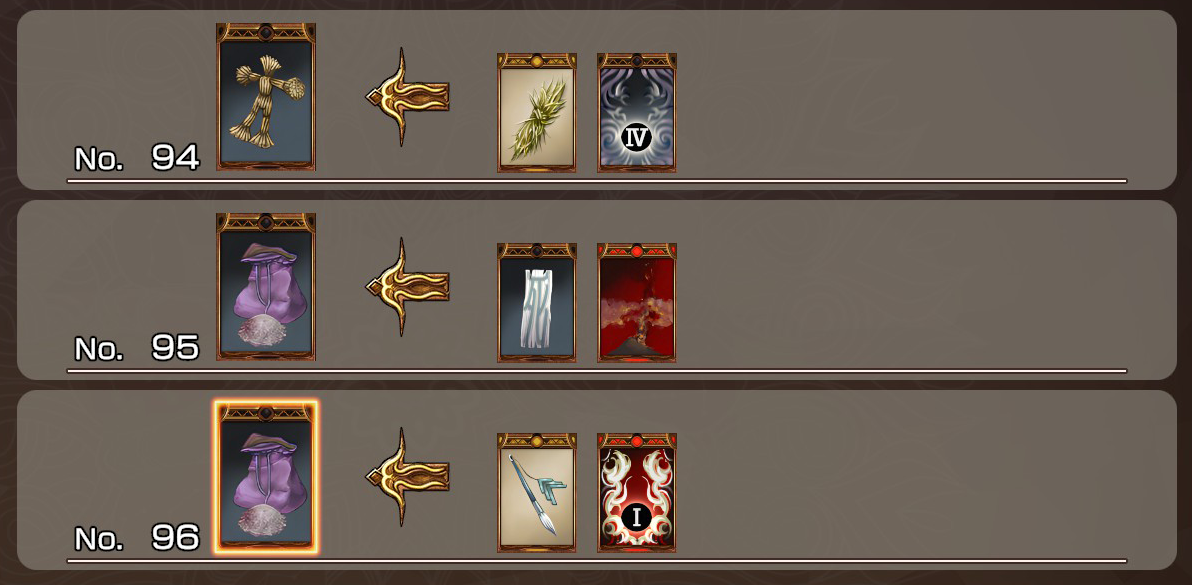Select the No. 96 recipe label
1192x585 pixels.
click(137, 538)
